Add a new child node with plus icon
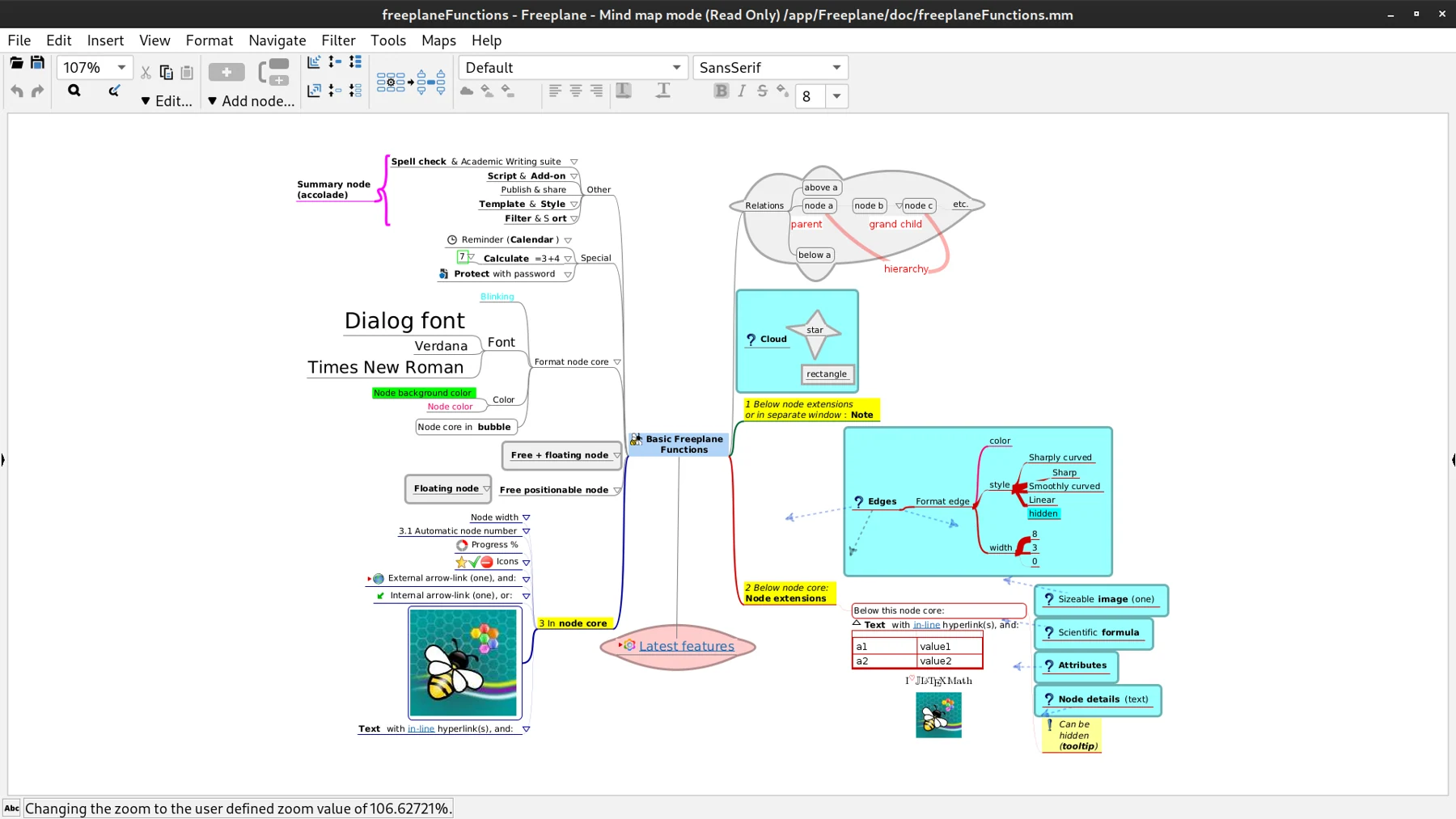 click(x=226, y=73)
